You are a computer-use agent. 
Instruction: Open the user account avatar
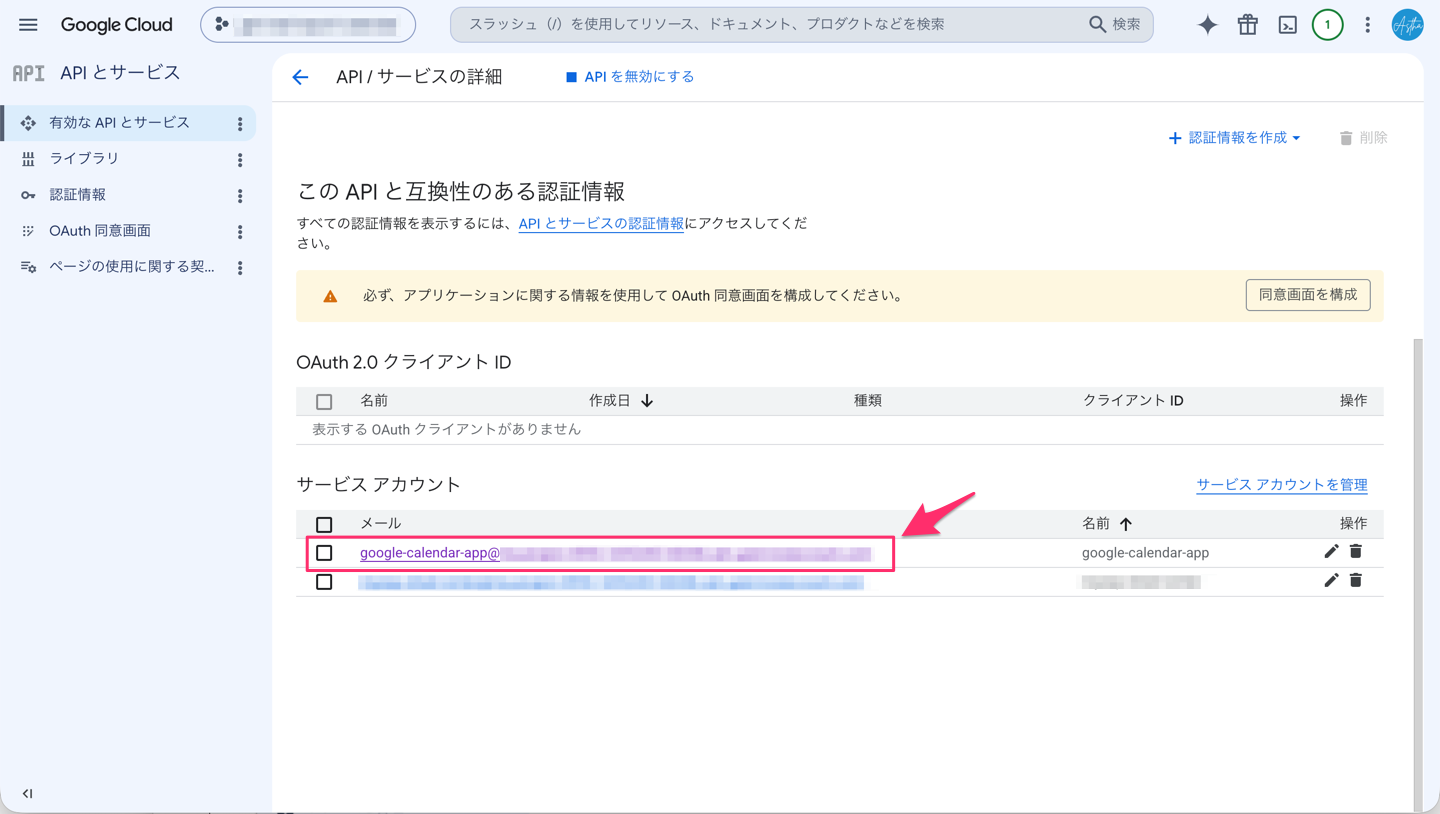coord(1407,25)
